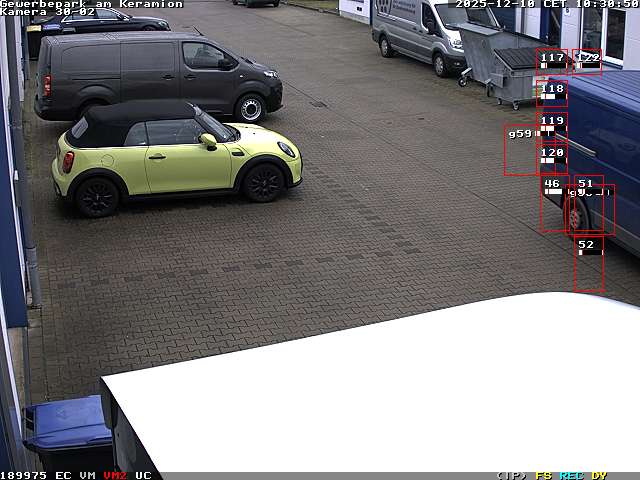This screenshot has height=480, width=640.
Task: Select the tracking marker labeled 122
Action: tap(588, 59)
